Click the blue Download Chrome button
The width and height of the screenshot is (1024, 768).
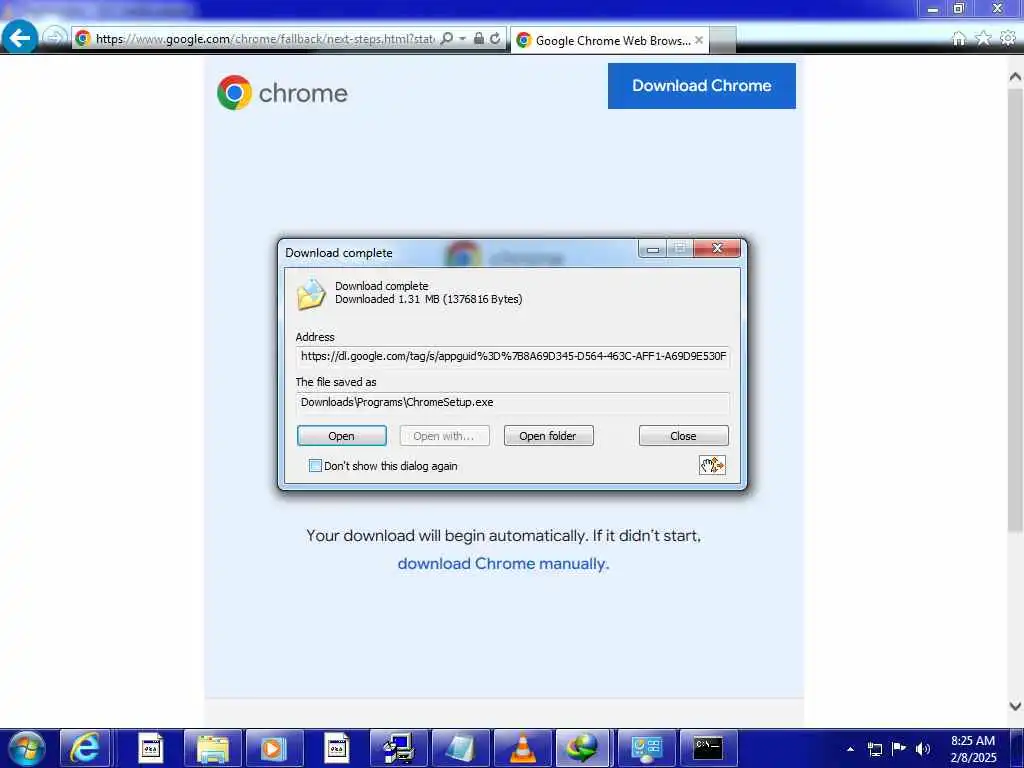pyautogui.click(x=701, y=86)
